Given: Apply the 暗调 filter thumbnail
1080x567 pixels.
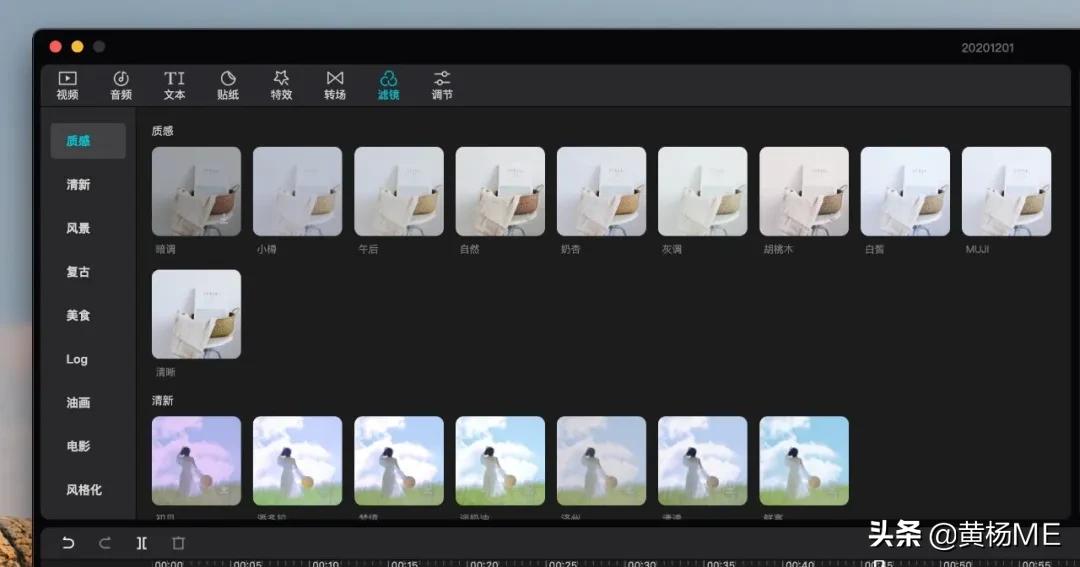Looking at the screenshot, I should [196, 191].
